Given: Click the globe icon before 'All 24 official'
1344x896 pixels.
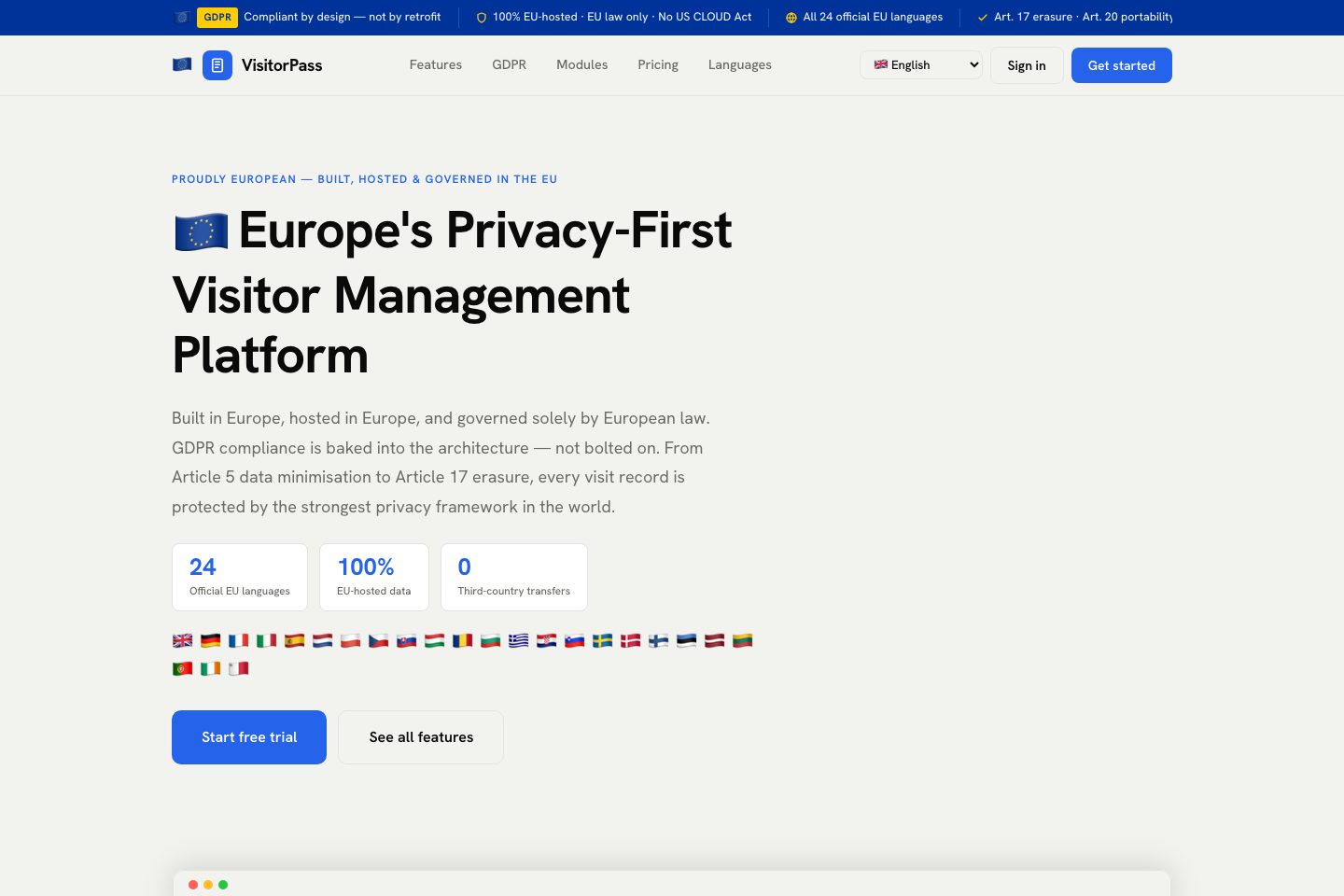Looking at the screenshot, I should tap(791, 18).
